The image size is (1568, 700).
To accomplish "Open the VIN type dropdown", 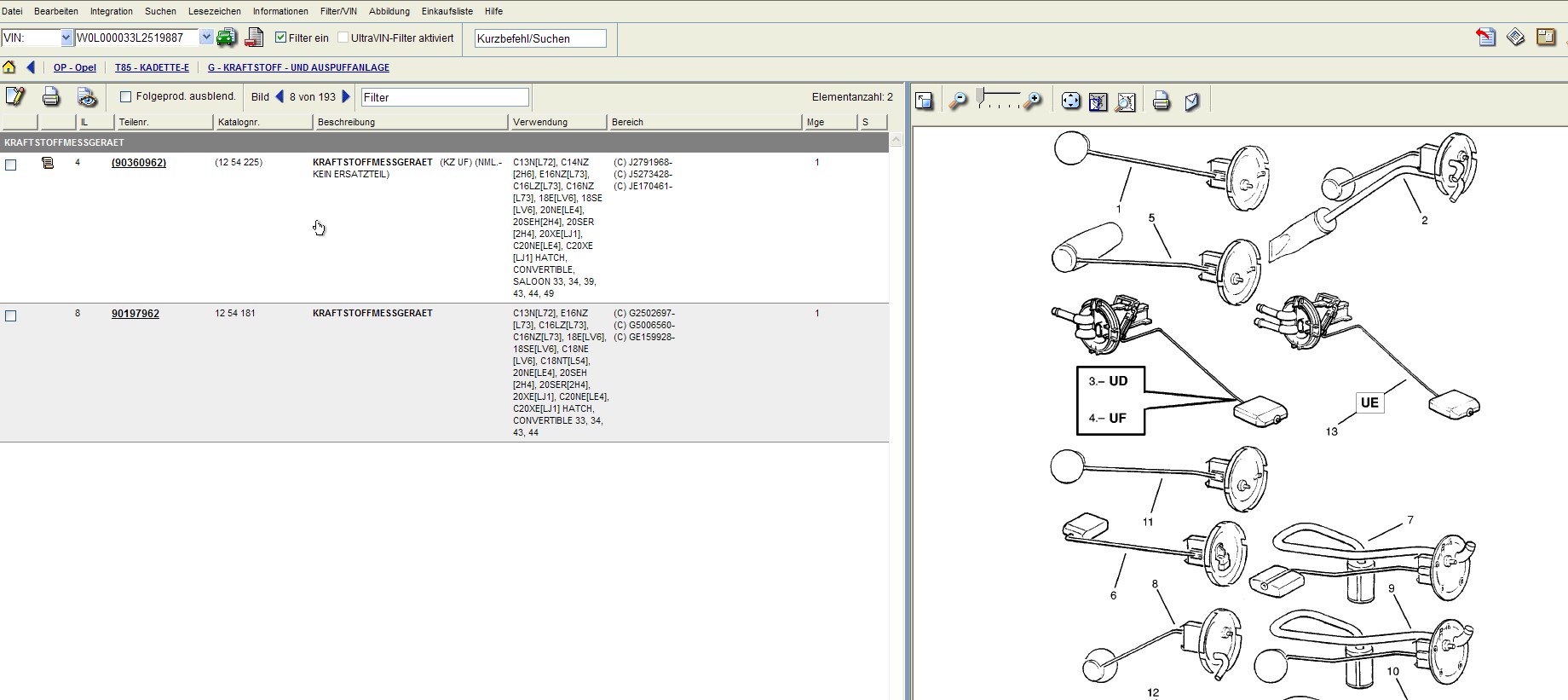I will (x=66, y=38).
